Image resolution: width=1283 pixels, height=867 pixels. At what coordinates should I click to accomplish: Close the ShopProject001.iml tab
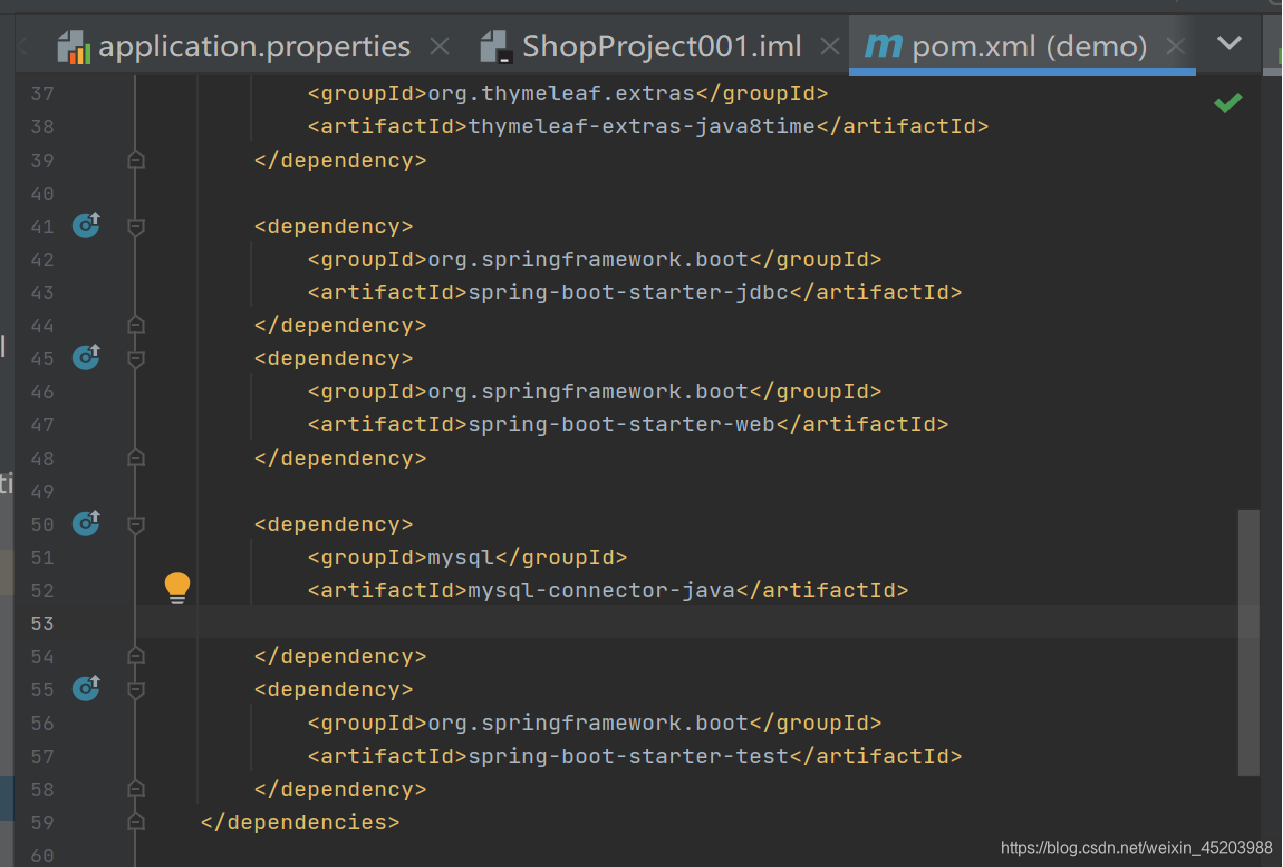coord(829,46)
